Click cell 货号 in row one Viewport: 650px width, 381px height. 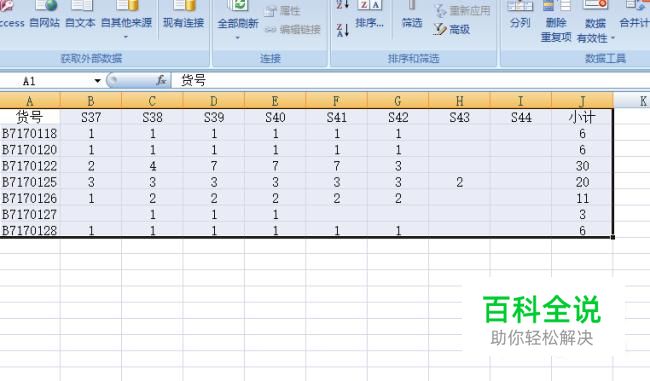(x=29, y=117)
